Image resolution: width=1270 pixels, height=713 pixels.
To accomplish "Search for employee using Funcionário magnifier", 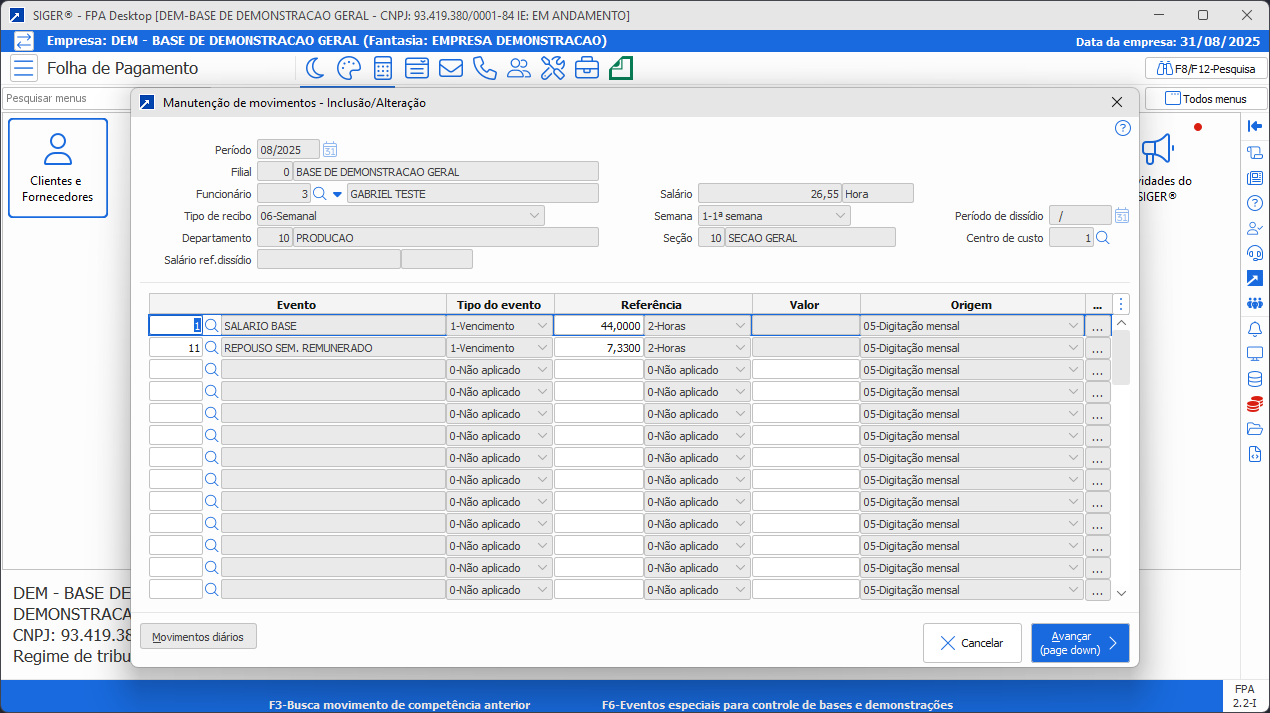I will tap(319, 194).
